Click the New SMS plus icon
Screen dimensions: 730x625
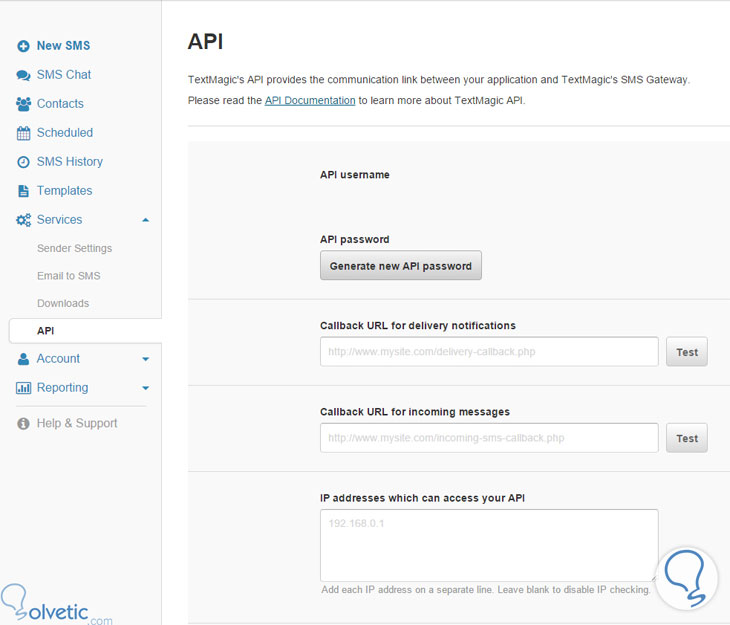click(x=23, y=46)
